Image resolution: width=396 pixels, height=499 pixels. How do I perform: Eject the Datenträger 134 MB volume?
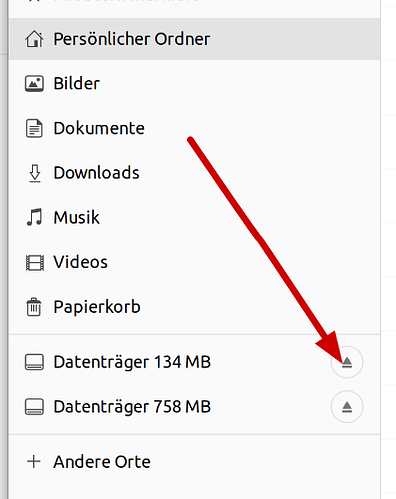[347, 362]
